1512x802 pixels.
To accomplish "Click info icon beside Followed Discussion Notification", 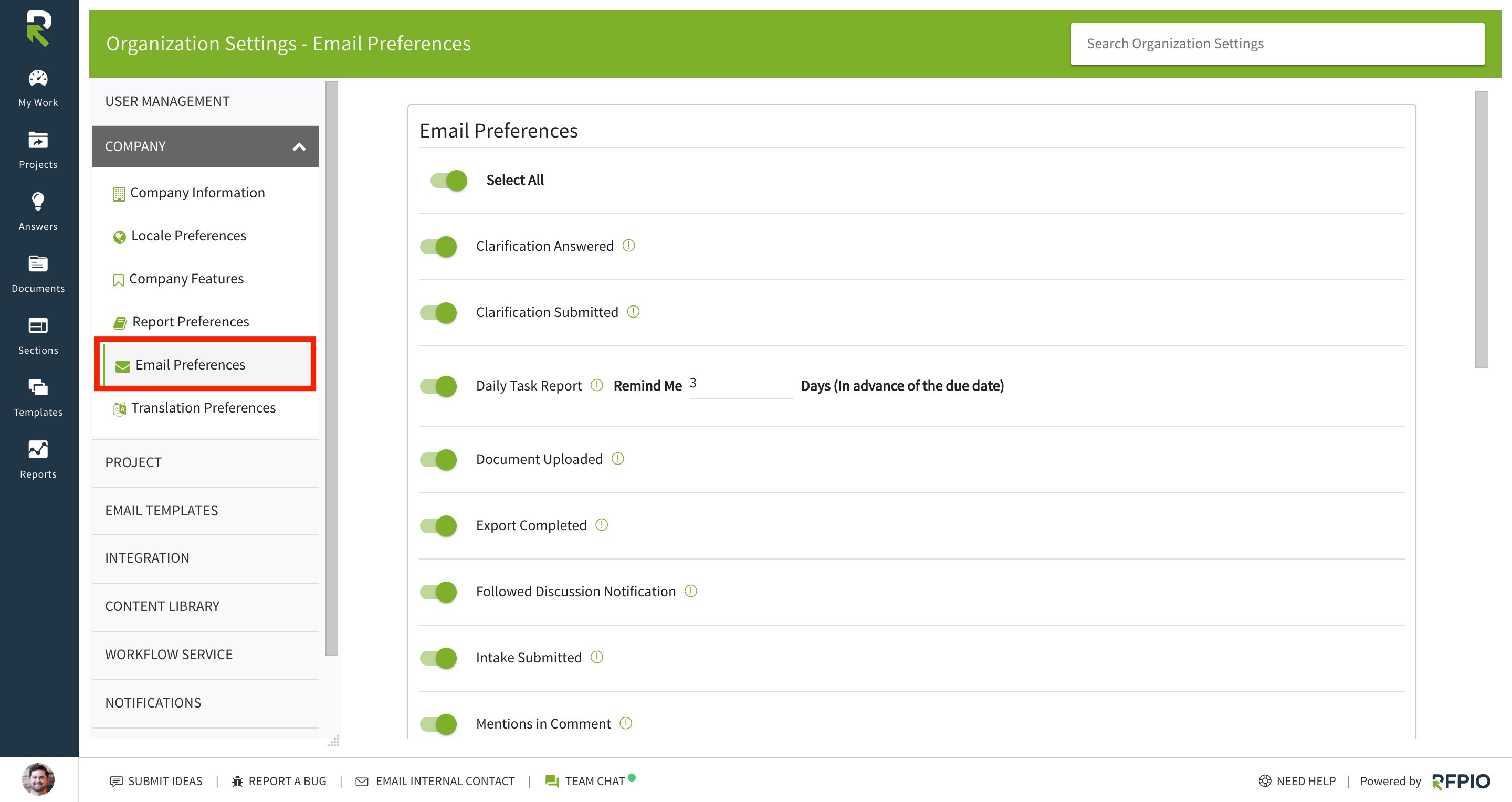I will pyautogui.click(x=691, y=591).
